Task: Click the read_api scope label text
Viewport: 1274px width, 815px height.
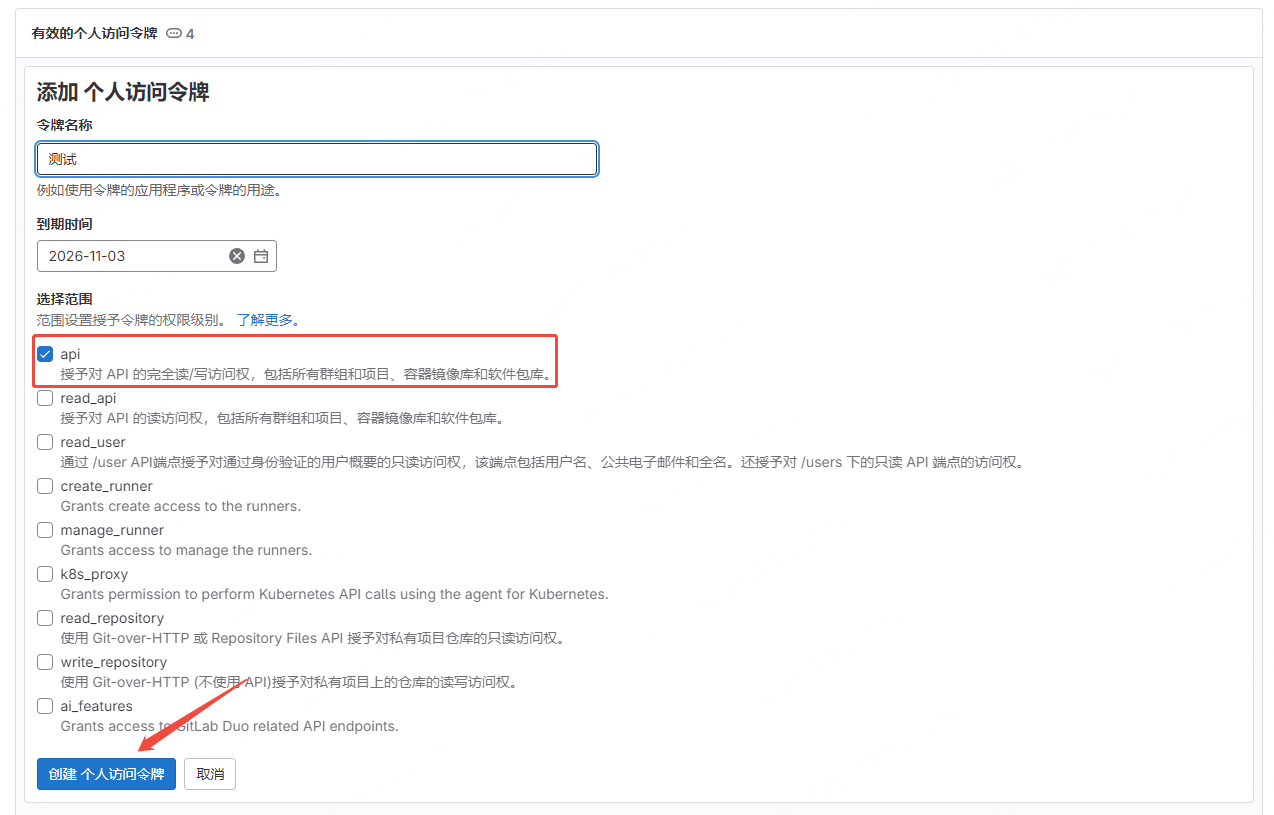Action: point(88,398)
